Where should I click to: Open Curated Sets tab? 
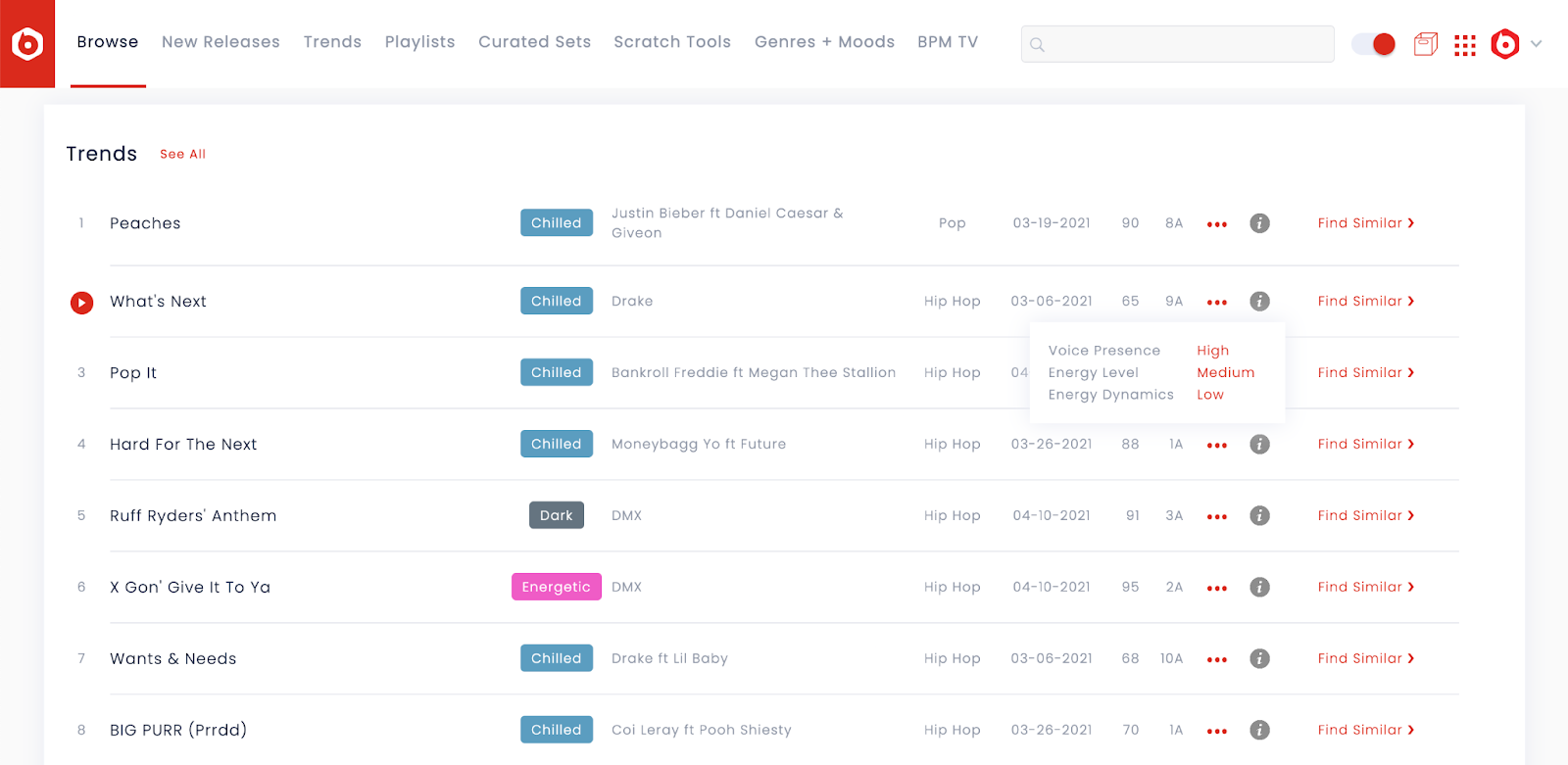(534, 42)
